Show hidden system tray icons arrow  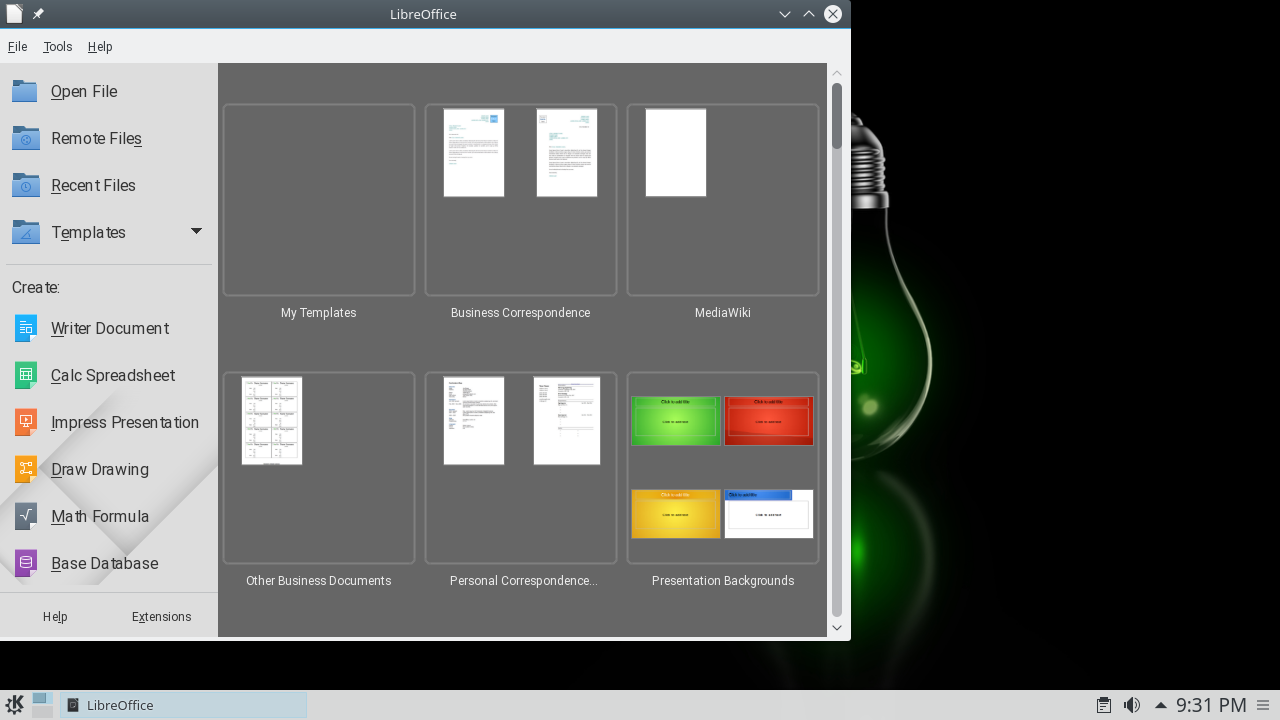(1160, 705)
